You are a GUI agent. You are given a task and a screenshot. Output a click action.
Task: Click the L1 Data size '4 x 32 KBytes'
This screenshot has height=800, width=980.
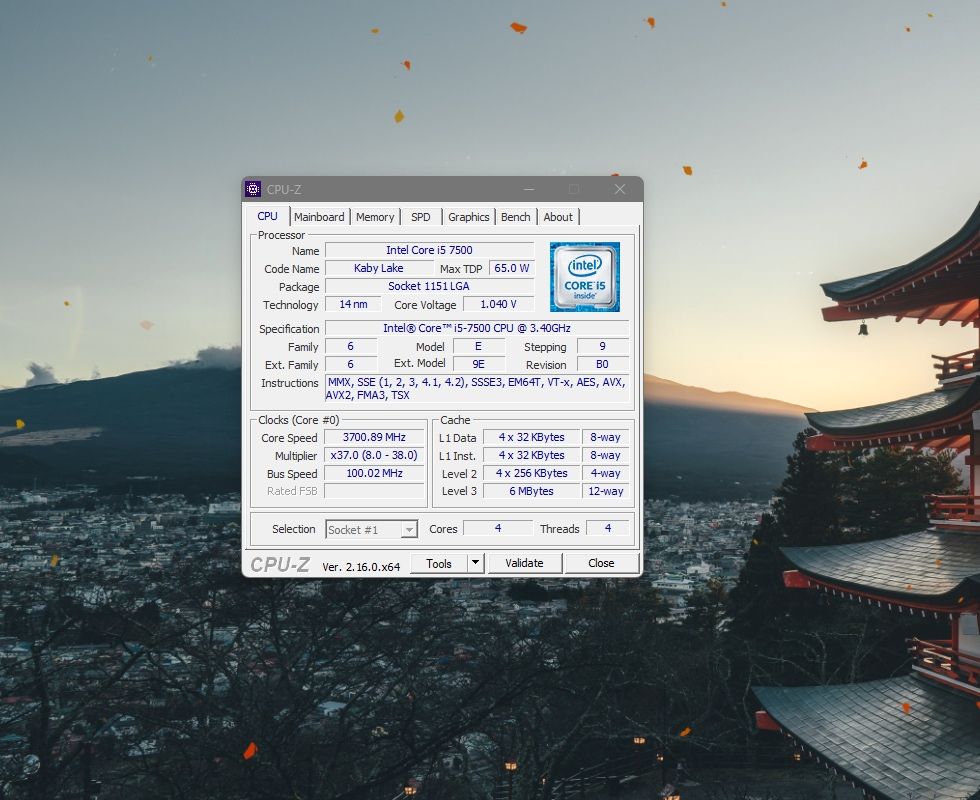coord(532,438)
